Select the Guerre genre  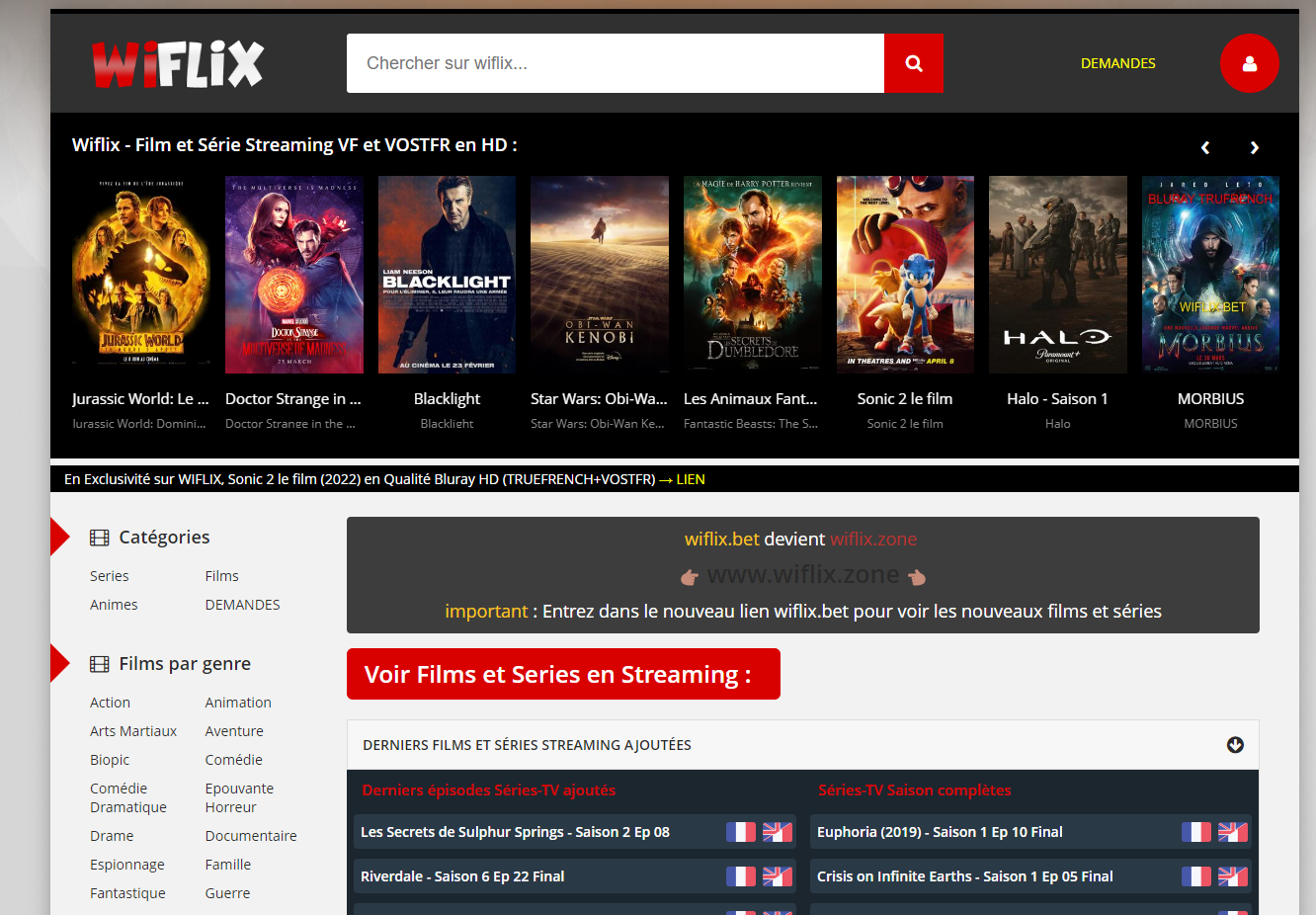pos(228,893)
